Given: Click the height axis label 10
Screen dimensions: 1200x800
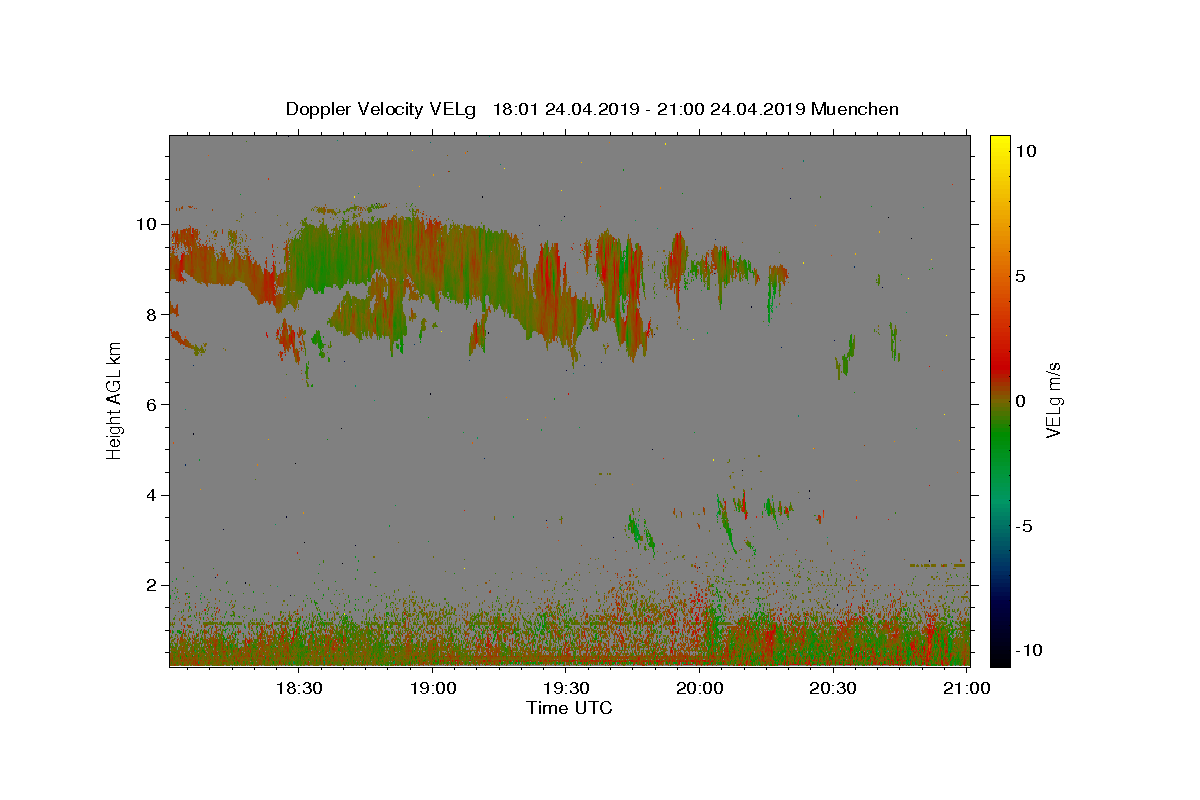Looking at the screenshot, I should 145,224.
